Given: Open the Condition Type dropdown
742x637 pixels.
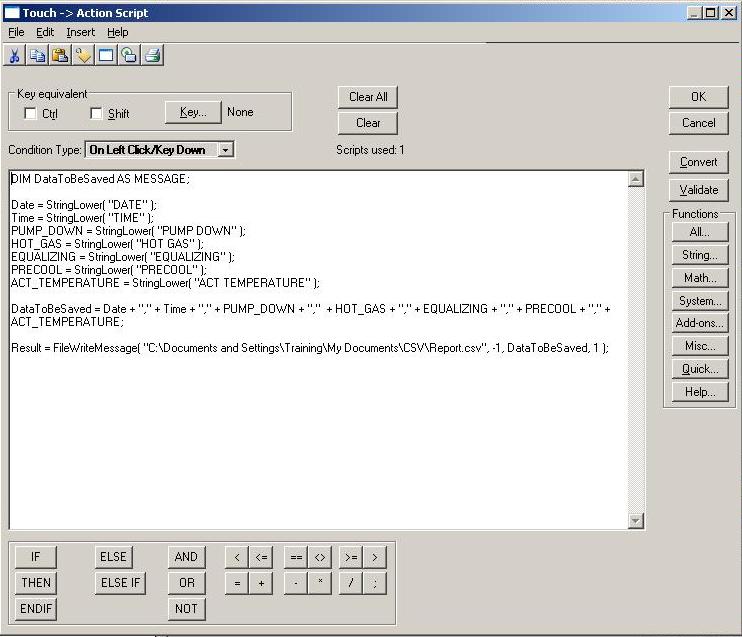Looking at the screenshot, I should [x=226, y=150].
